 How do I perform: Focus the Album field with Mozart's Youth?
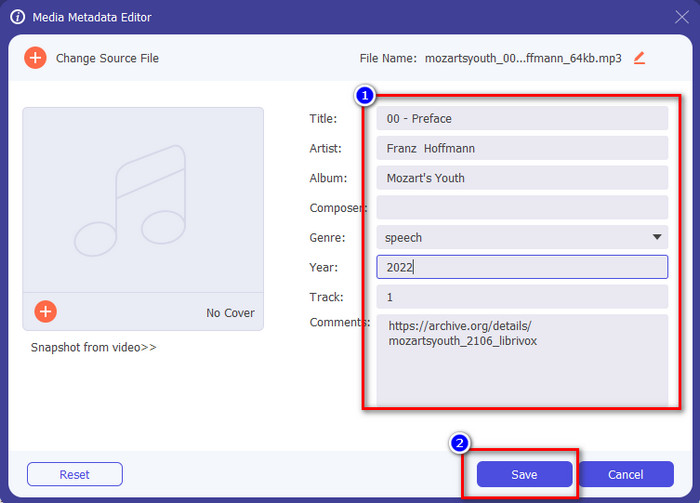point(522,178)
